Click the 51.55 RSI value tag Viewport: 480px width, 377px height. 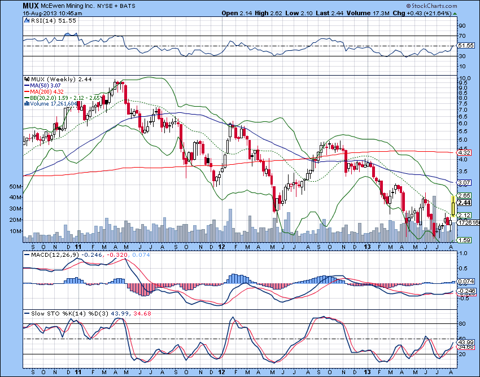[x=466, y=46]
